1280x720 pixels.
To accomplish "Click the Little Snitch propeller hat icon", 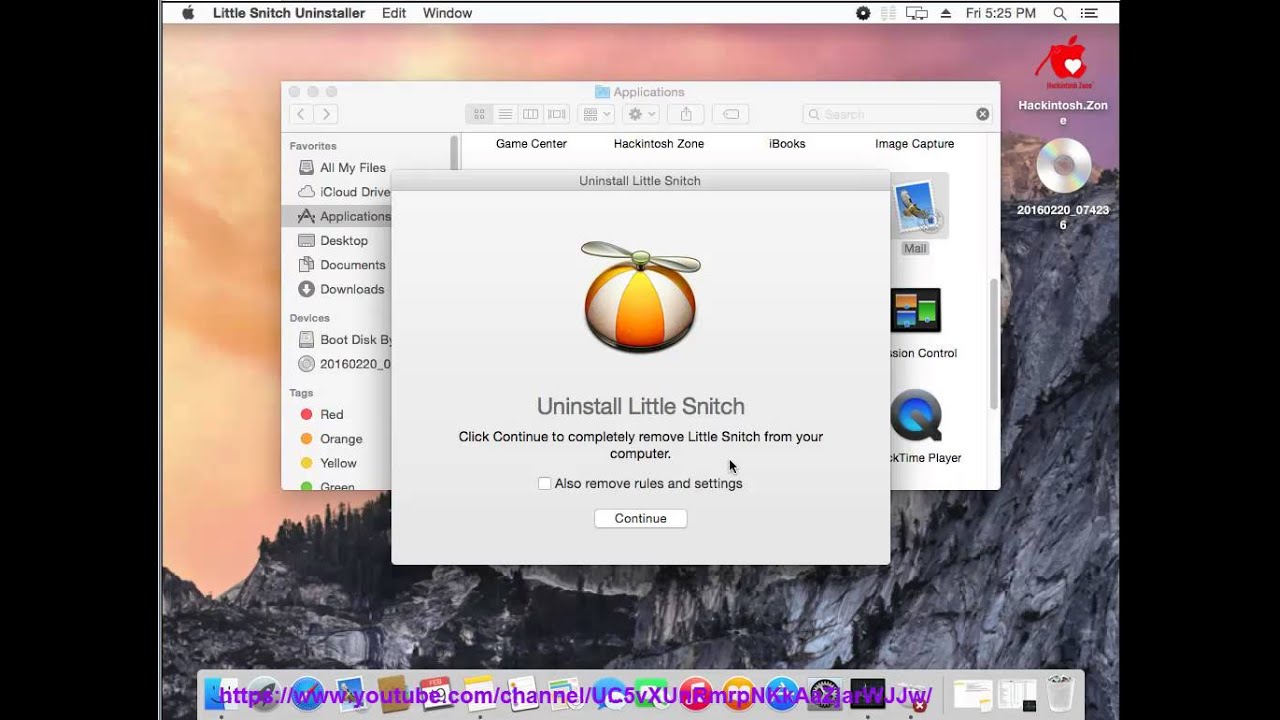I will tap(640, 295).
